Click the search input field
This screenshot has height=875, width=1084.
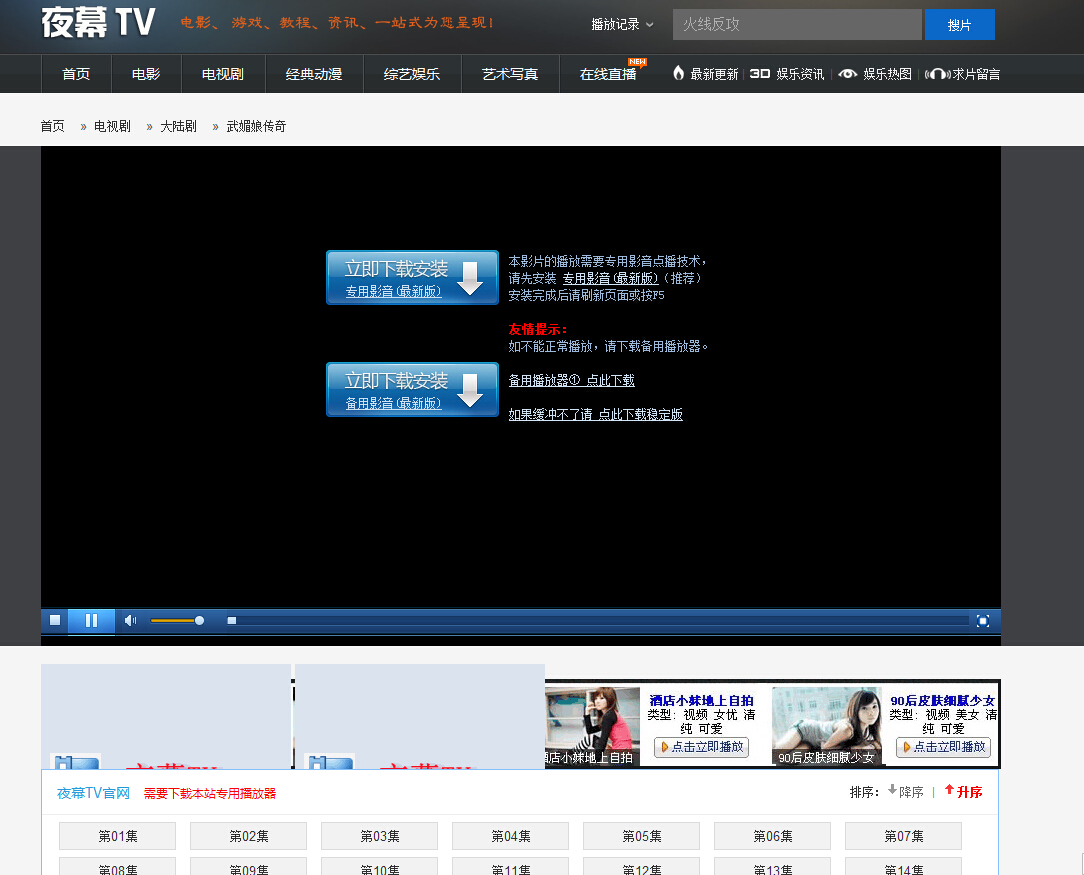coord(796,24)
